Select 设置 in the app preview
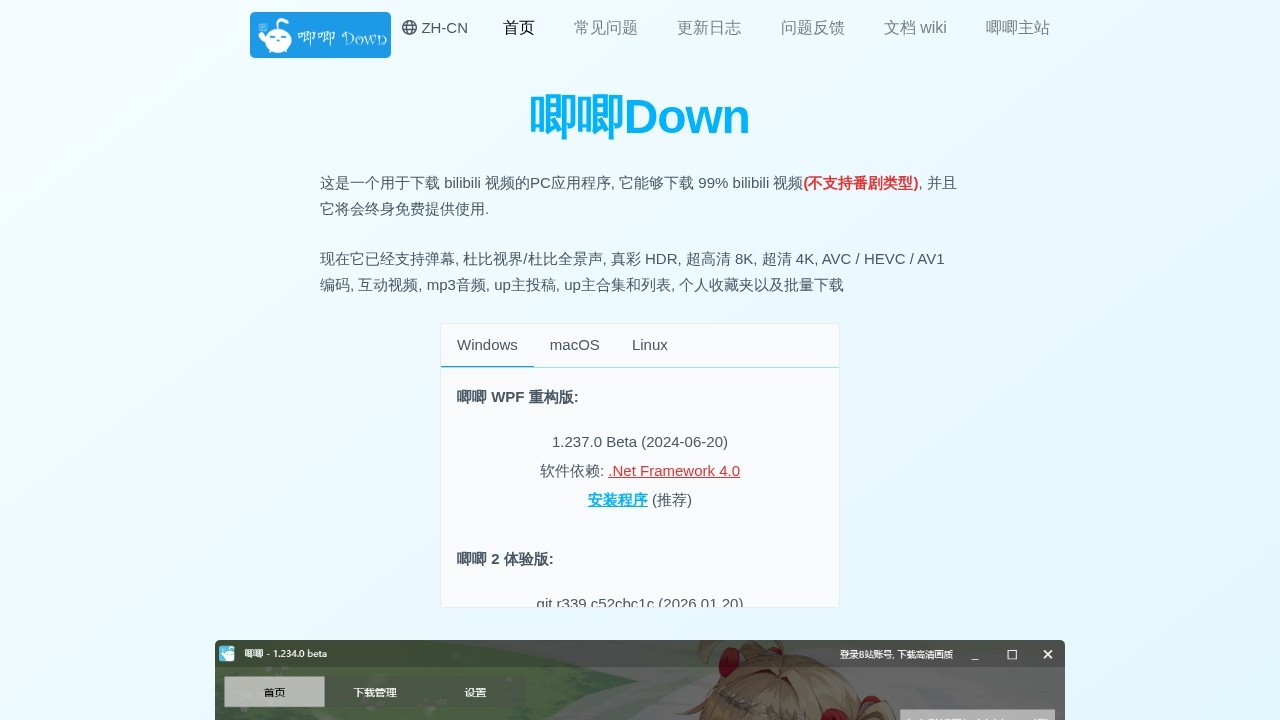The image size is (1280, 720). point(475,692)
